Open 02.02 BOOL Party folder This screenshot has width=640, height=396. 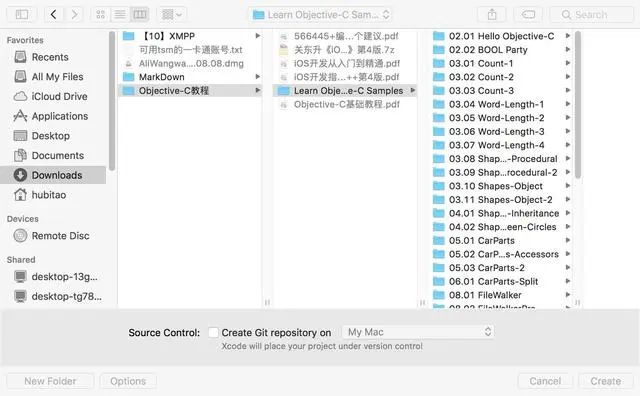[501, 49]
